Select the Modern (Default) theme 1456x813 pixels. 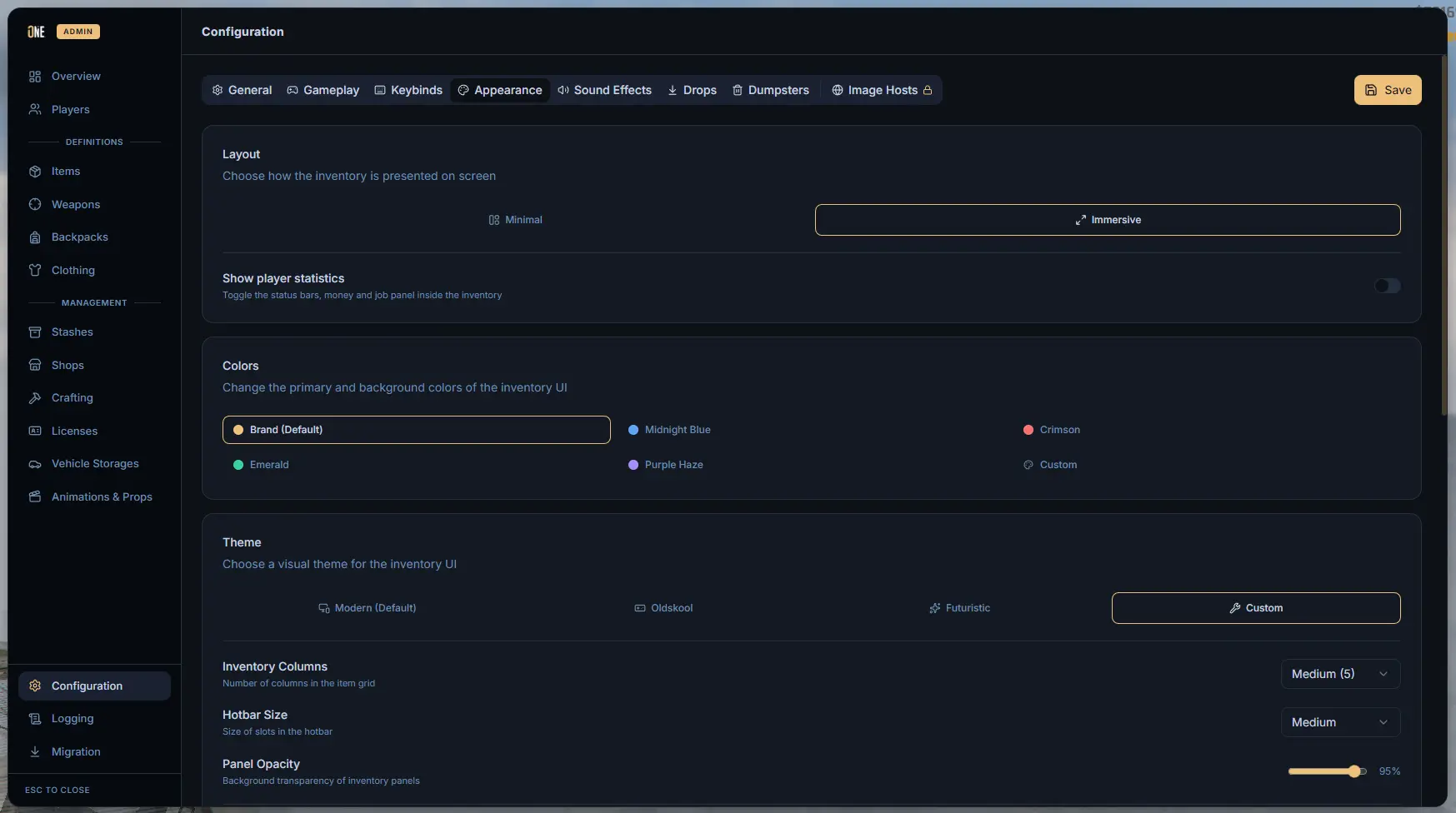coord(367,608)
